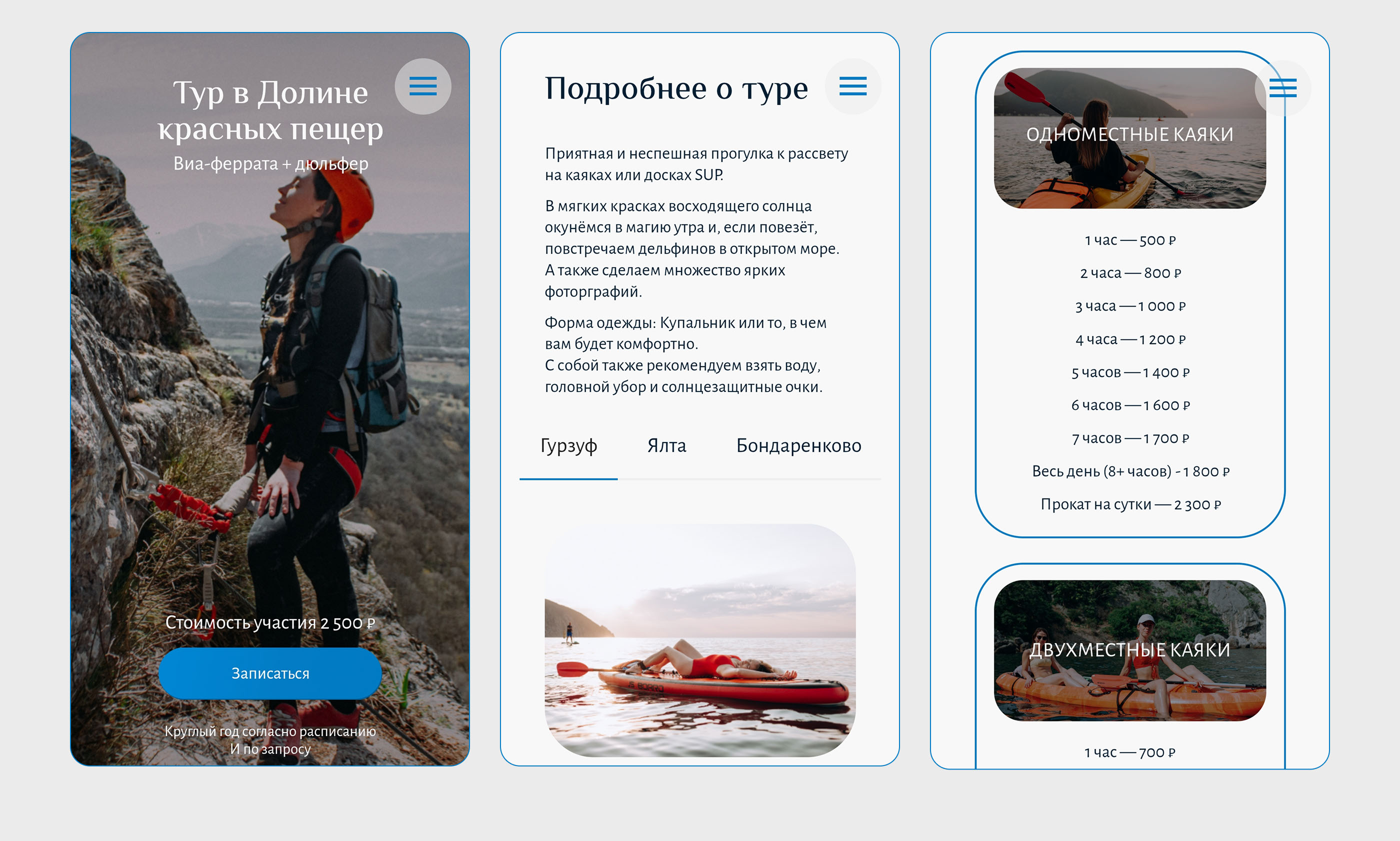The height and width of the screenshot is (841, 1400).
Task: Switch to the 'Ялта' tab
Action: (x=666, y=446)
